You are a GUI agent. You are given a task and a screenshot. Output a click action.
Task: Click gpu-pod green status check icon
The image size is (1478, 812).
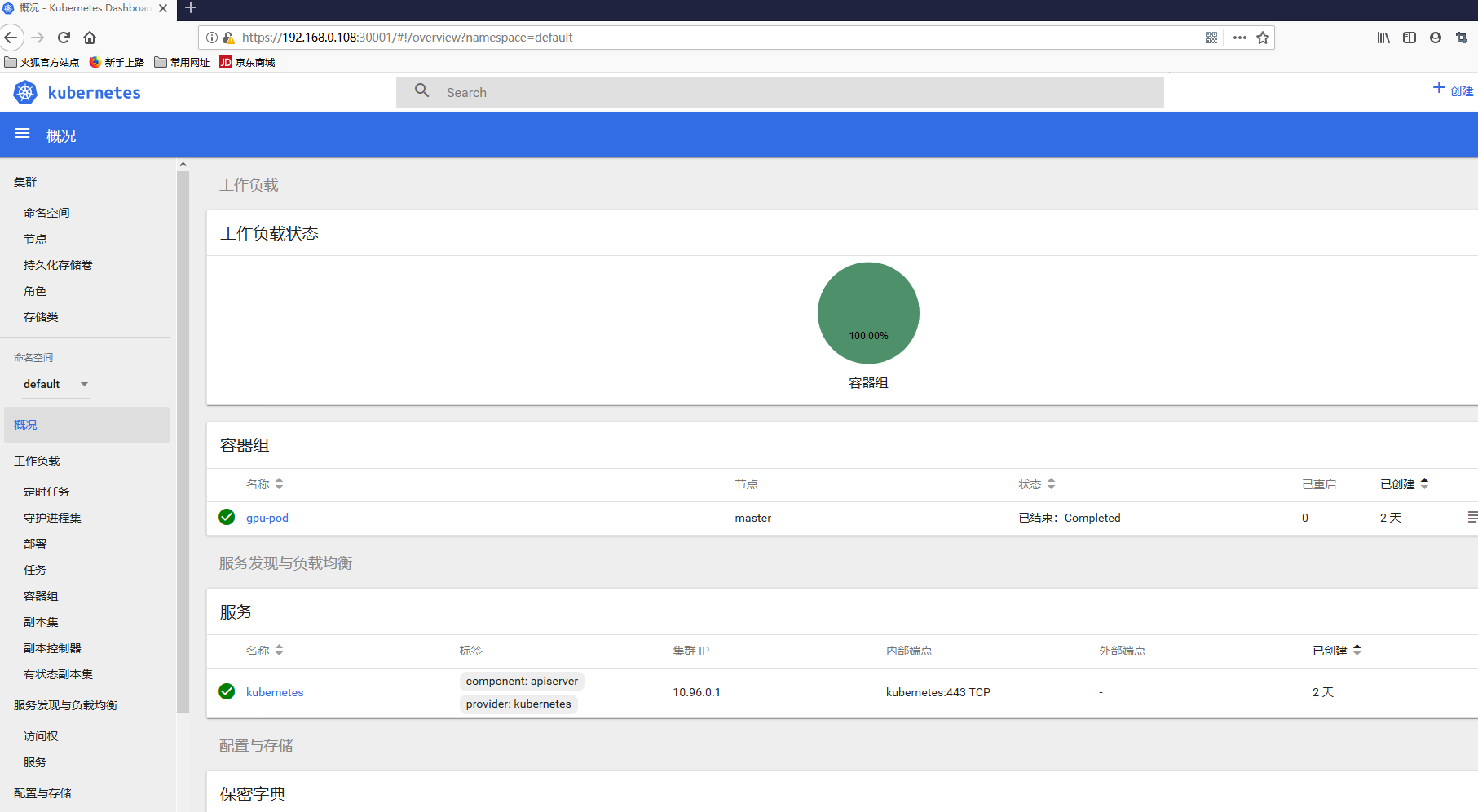click(227, 517)
